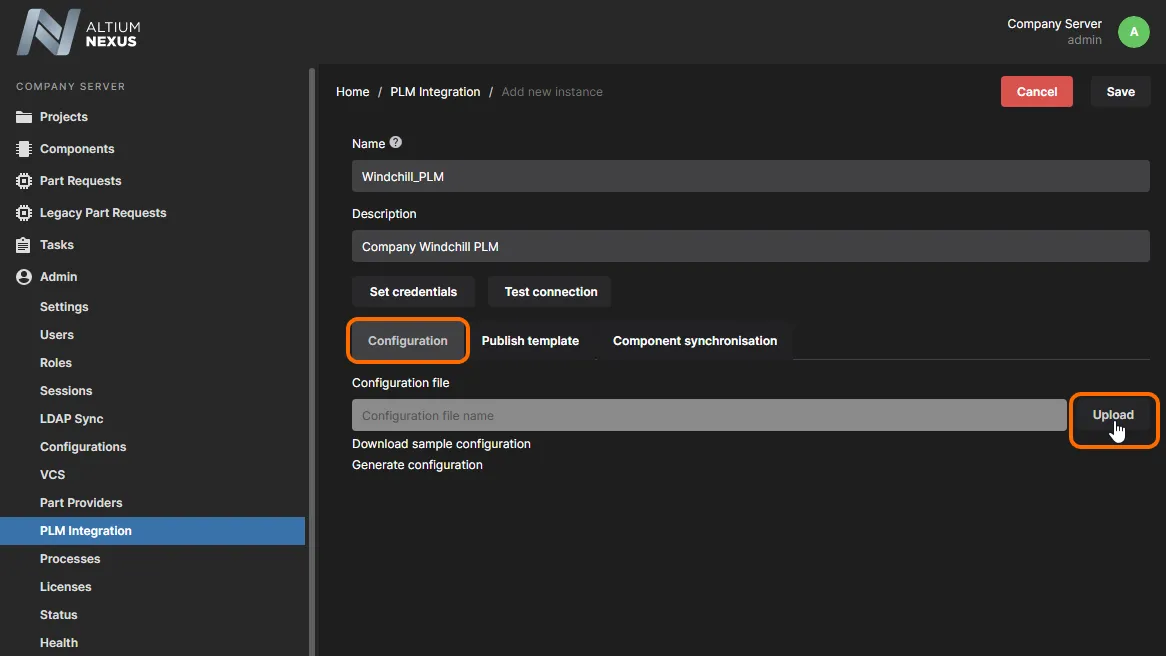Cancel adding the new instance
The image size is (1166, 656).
(1037, 91)
